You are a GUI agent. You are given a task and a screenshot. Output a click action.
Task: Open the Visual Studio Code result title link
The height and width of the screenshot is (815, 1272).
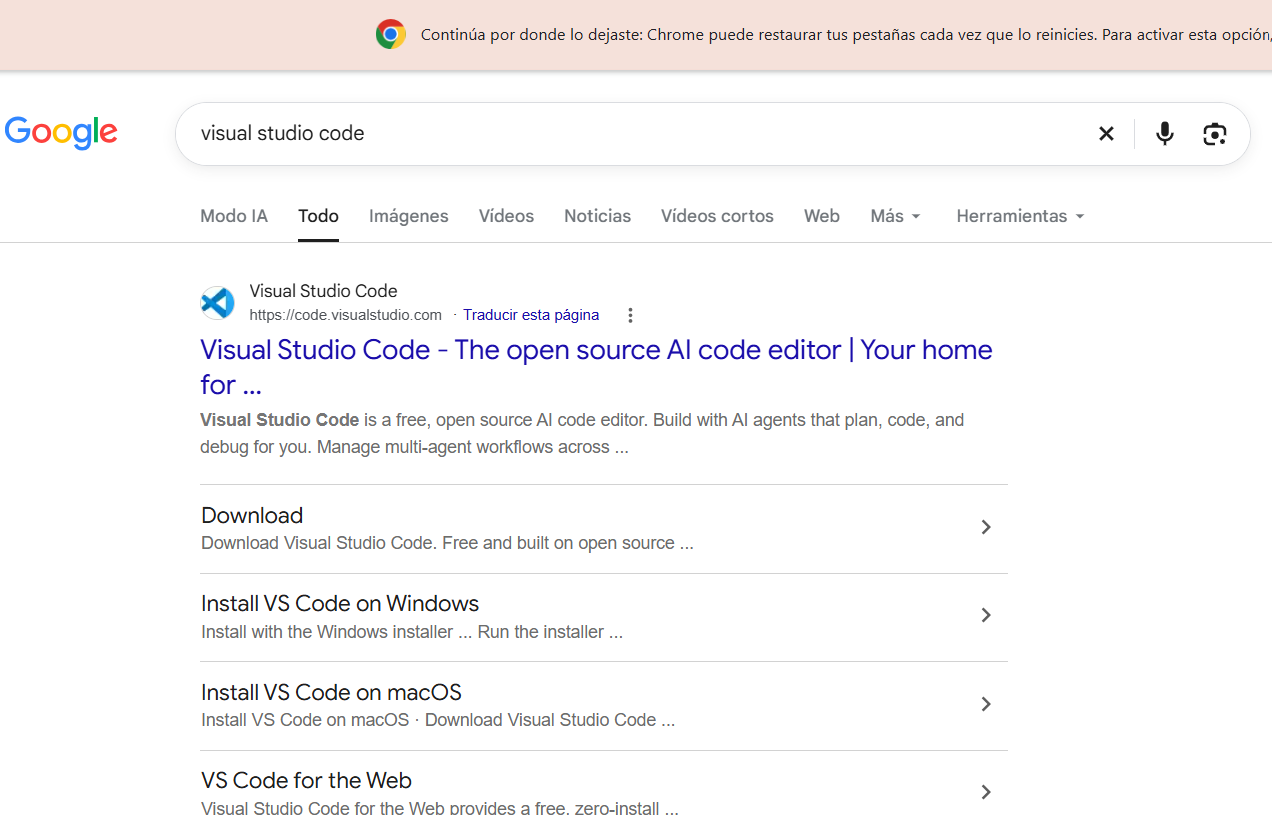pos(596,367)
